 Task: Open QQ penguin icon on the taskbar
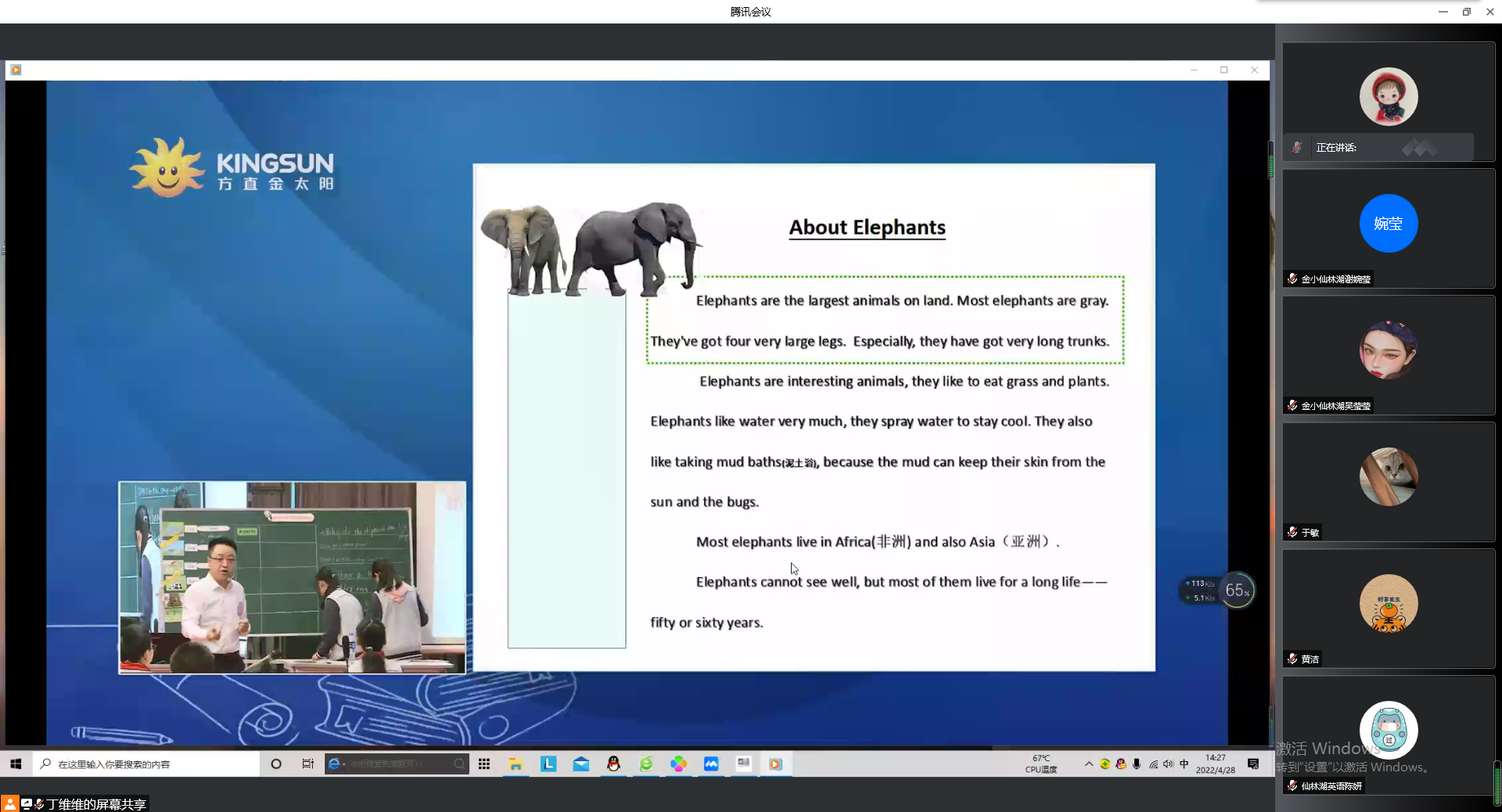pos(613,763)
